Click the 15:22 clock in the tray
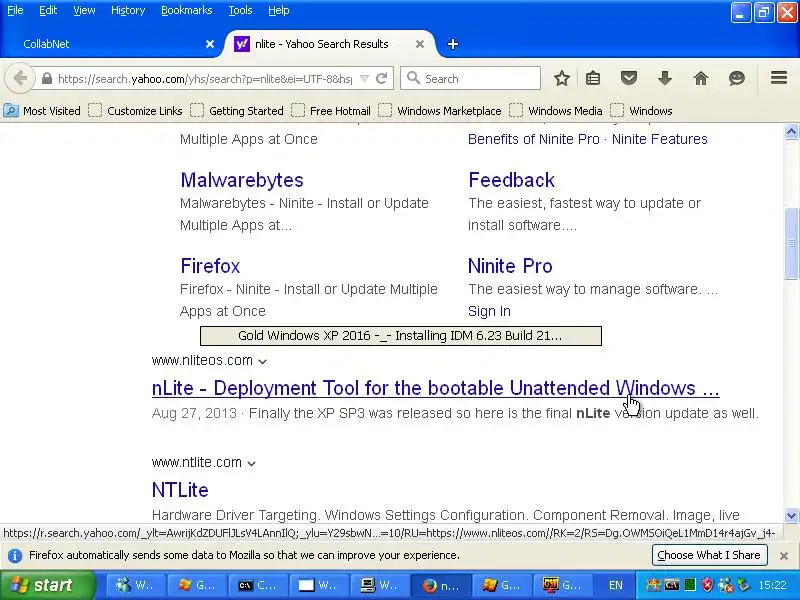 click(772, 585)
